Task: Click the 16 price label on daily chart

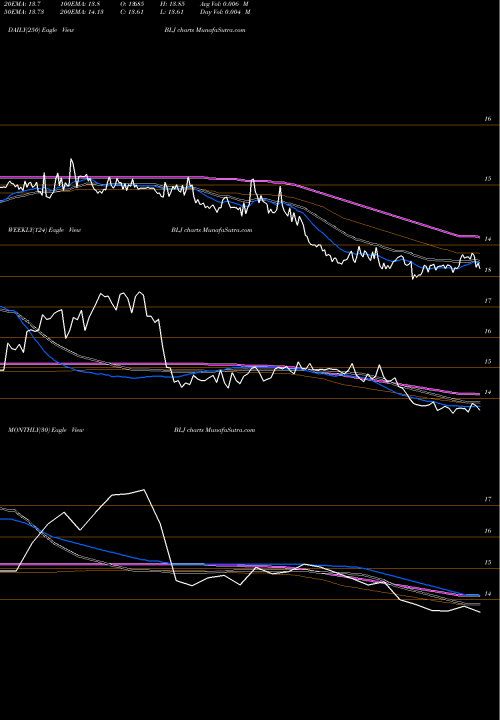Action: click(488, 119)
